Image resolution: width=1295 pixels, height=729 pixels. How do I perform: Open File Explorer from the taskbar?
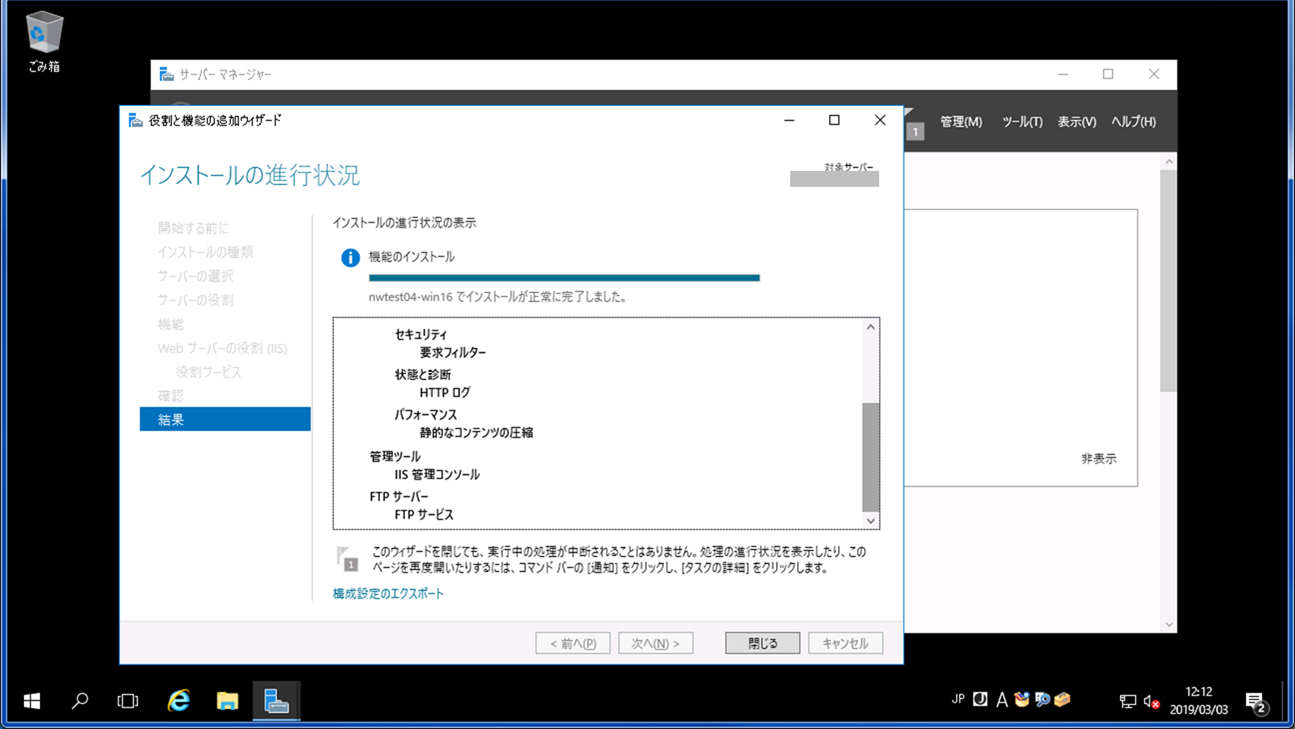click(228, 701)
